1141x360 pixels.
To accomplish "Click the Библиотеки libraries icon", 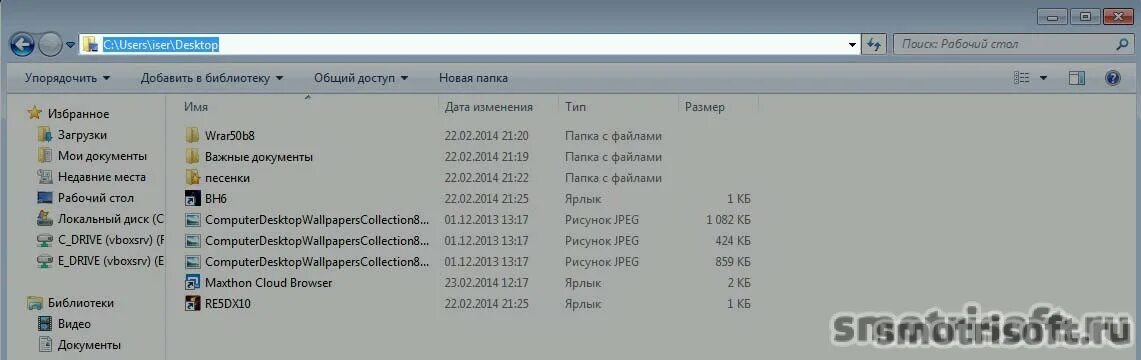I will point(34,303).
